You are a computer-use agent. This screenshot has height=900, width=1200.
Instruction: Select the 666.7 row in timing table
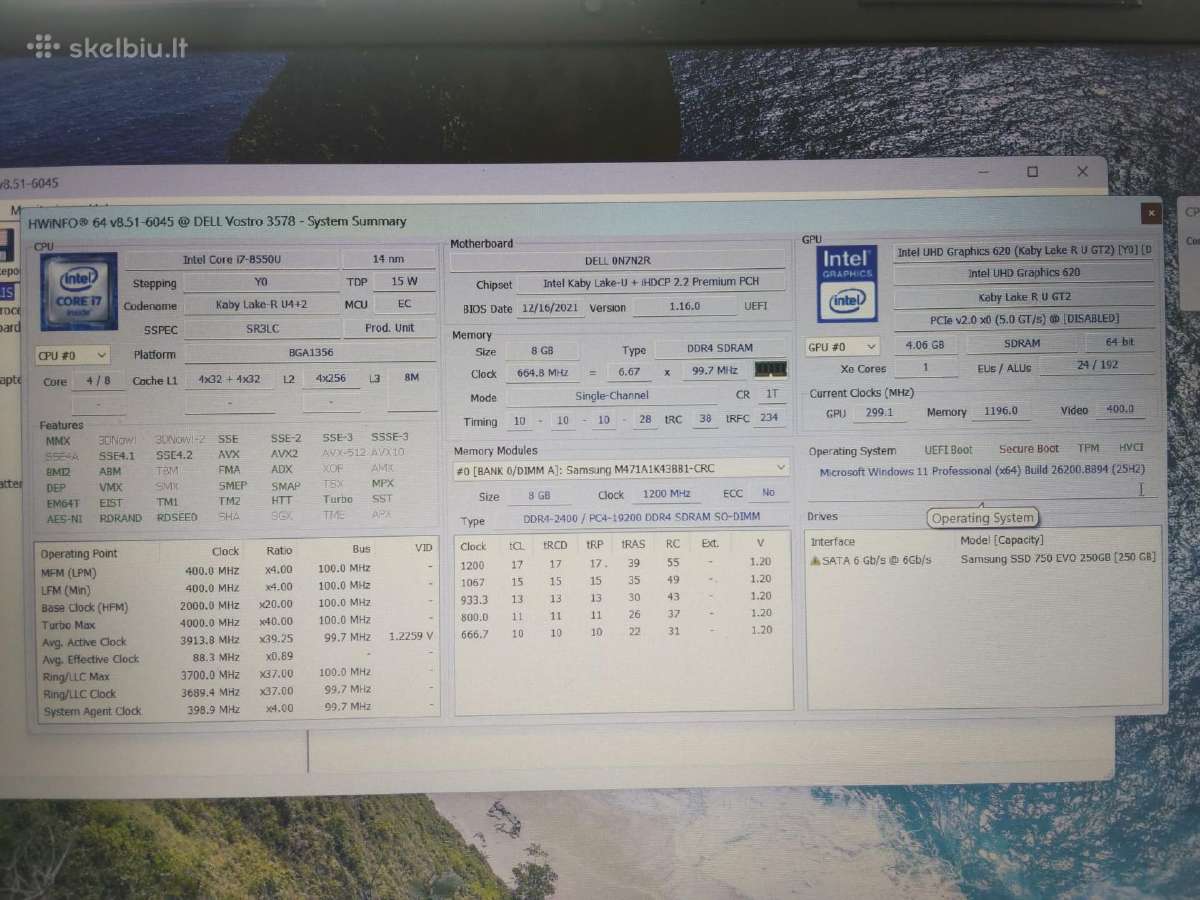pyautogui.click(x=618, y=631)
